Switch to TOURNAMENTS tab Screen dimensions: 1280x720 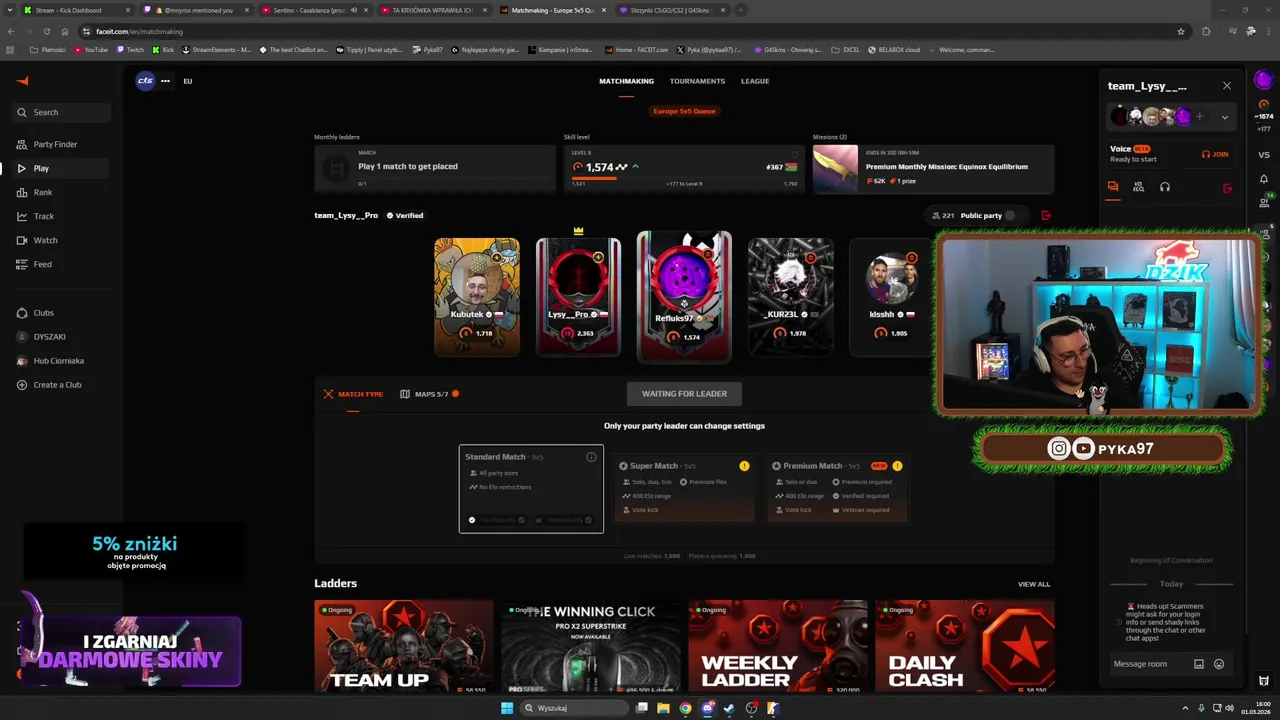click(697, 81)
